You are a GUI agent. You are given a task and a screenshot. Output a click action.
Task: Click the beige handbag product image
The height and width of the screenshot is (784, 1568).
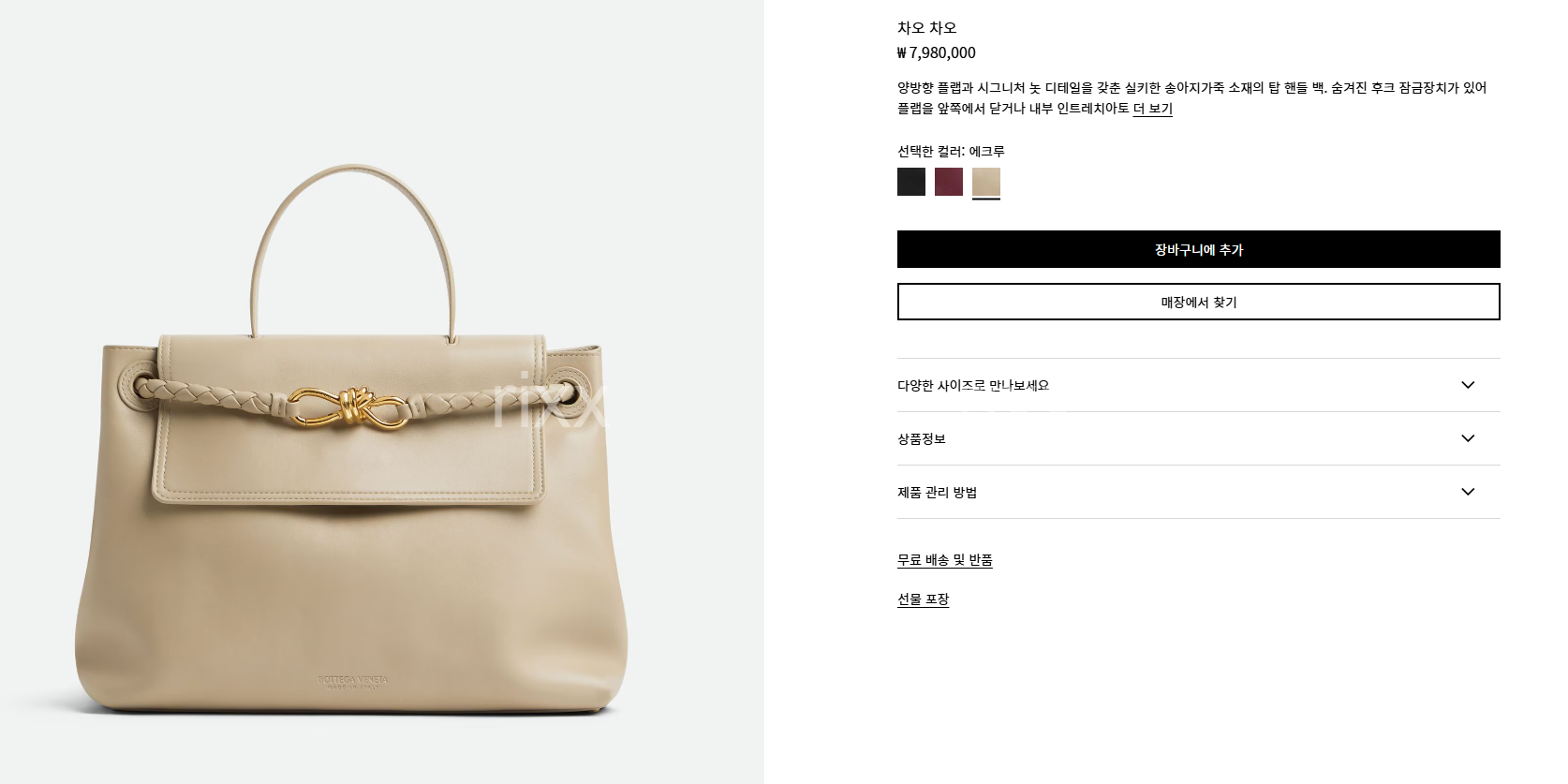click(351, 440)
